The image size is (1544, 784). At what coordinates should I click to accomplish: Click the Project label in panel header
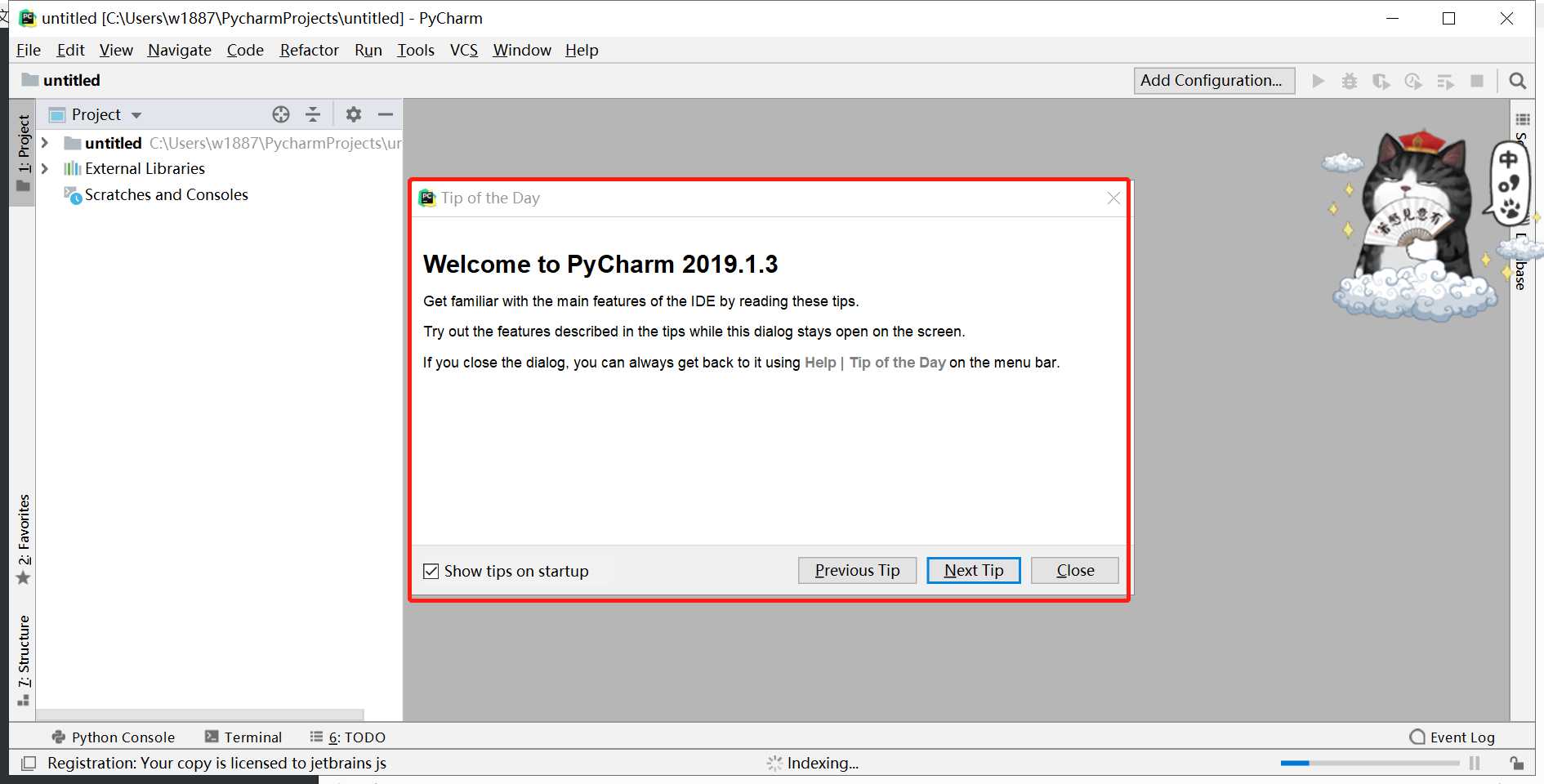coord(96,114)
